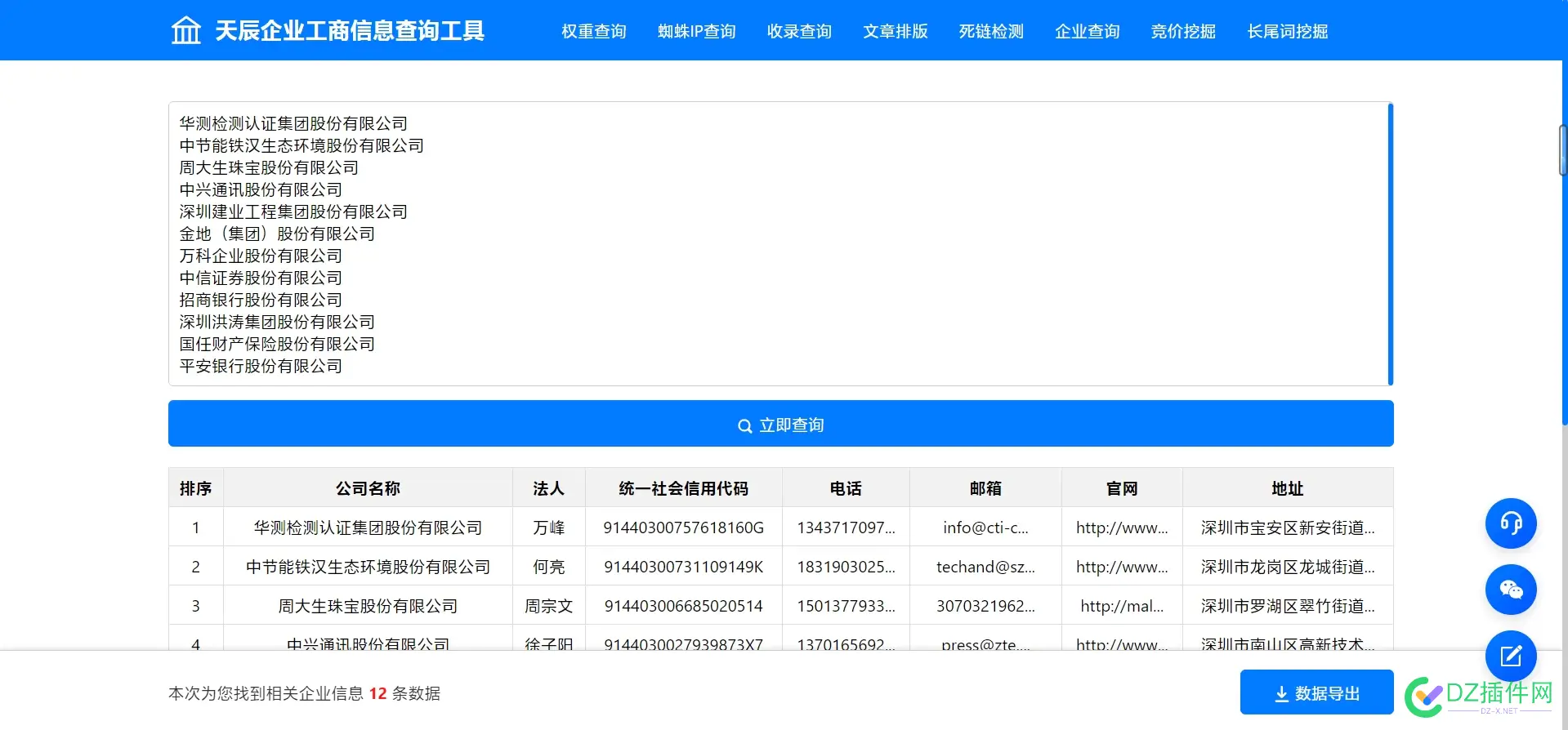Click credit code 91440300731109149K
Viewport: 1568px width, 730px height.
pyautogui.click(x=684, y=567)
